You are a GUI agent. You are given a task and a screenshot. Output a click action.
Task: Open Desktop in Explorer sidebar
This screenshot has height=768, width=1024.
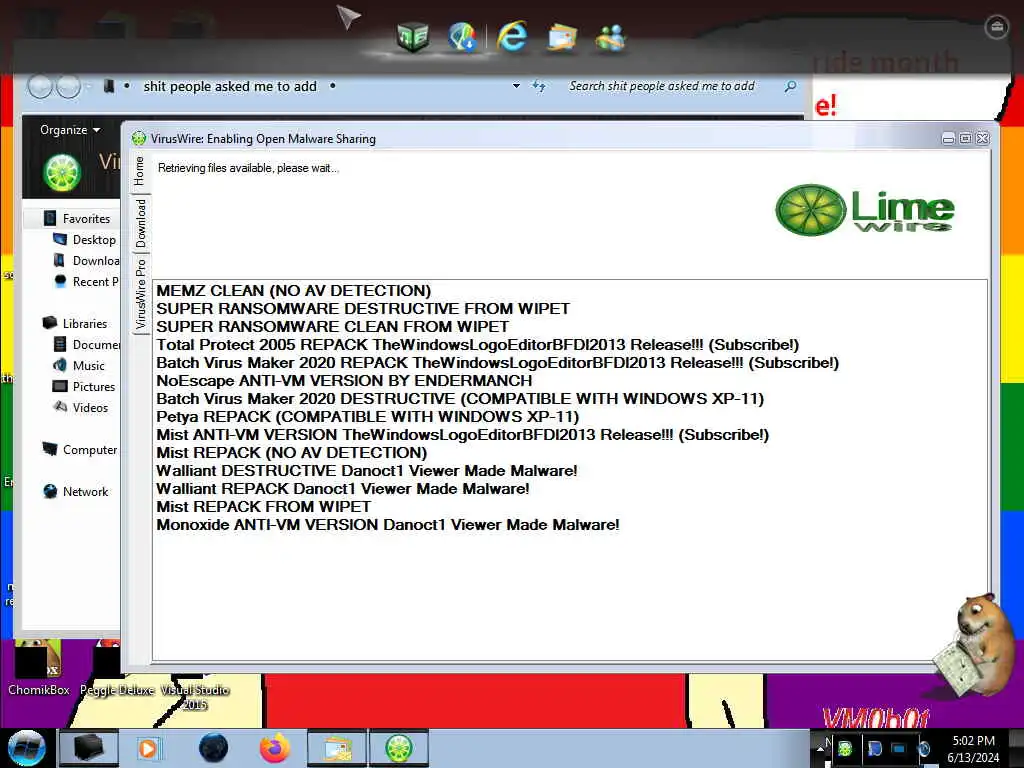[x=84, y=240]
